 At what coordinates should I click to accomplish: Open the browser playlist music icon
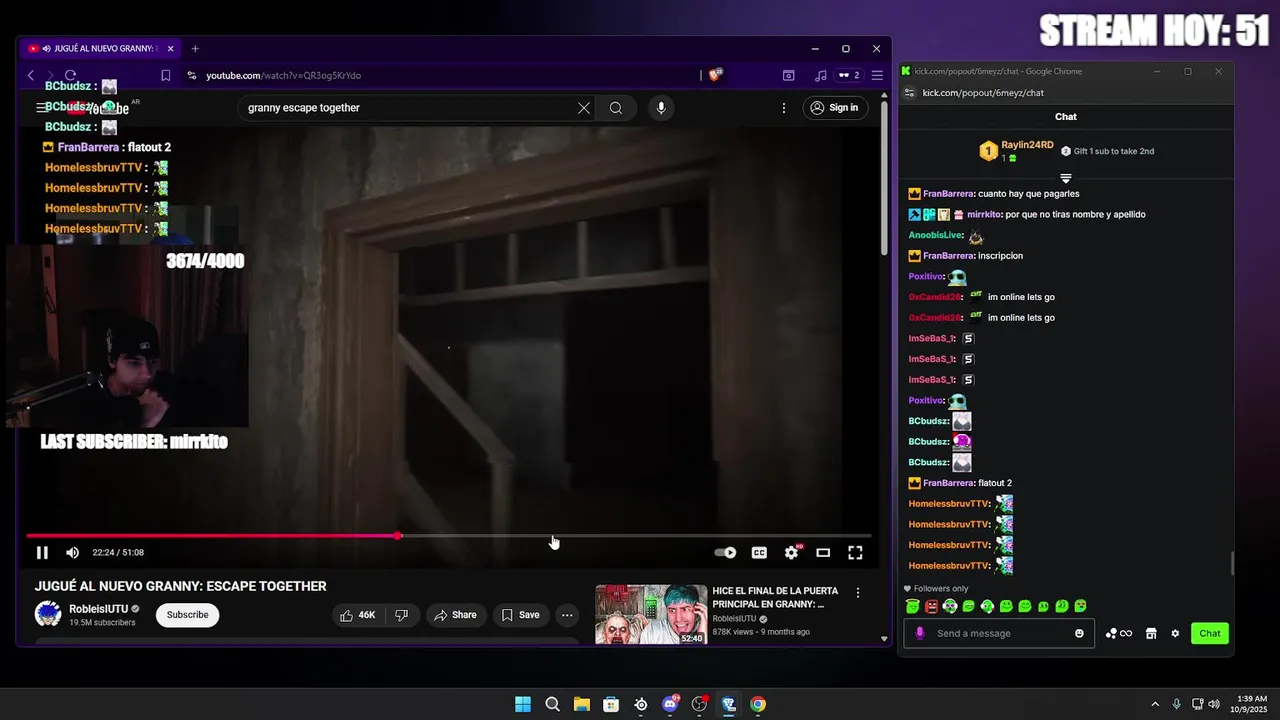pos(821,75)
